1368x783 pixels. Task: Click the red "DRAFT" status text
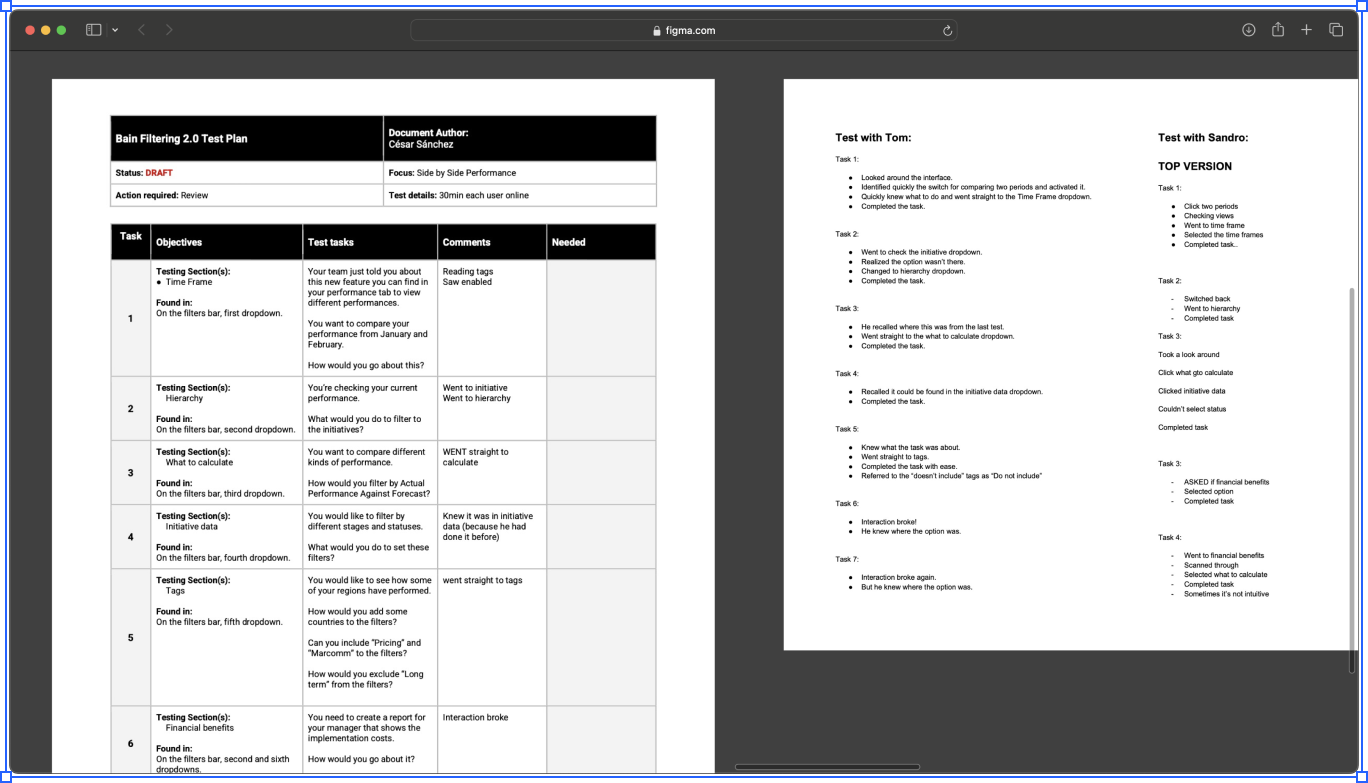tap(159, 173)
